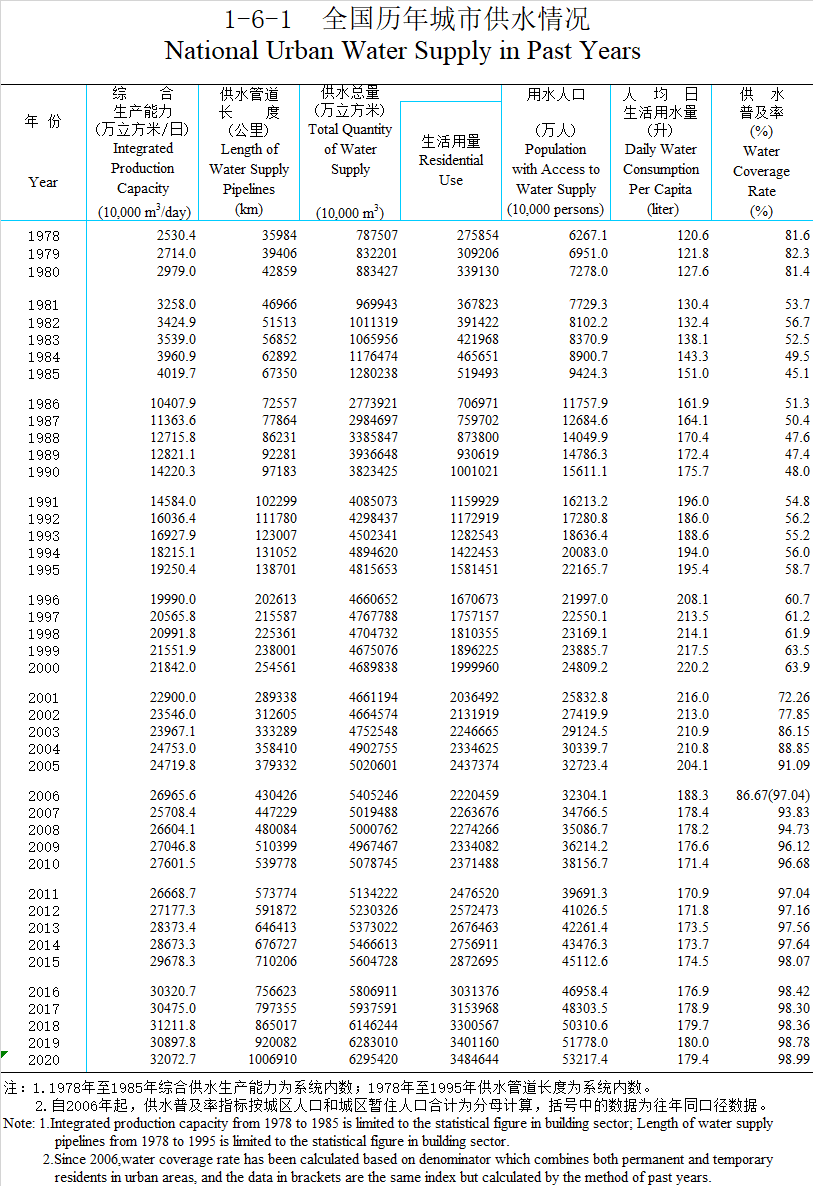Click the 'Daily Water Consumption Per Capita' header
The image size is (813, 1186).
[660, 169]
